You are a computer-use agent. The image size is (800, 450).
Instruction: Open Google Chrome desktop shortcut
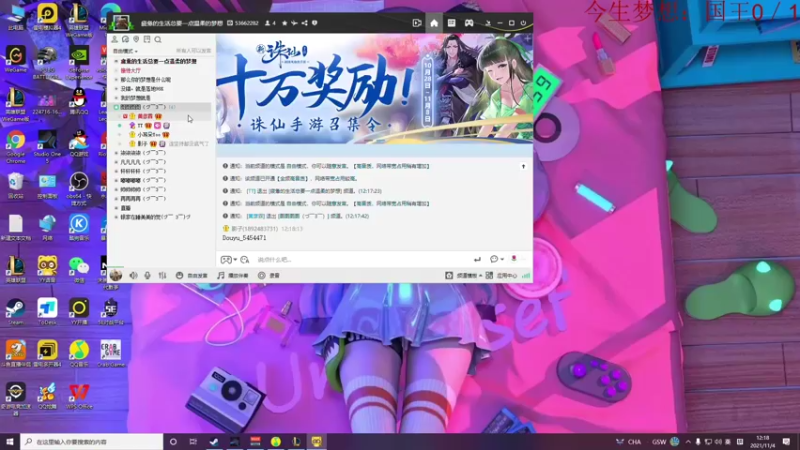pos(15,146)
